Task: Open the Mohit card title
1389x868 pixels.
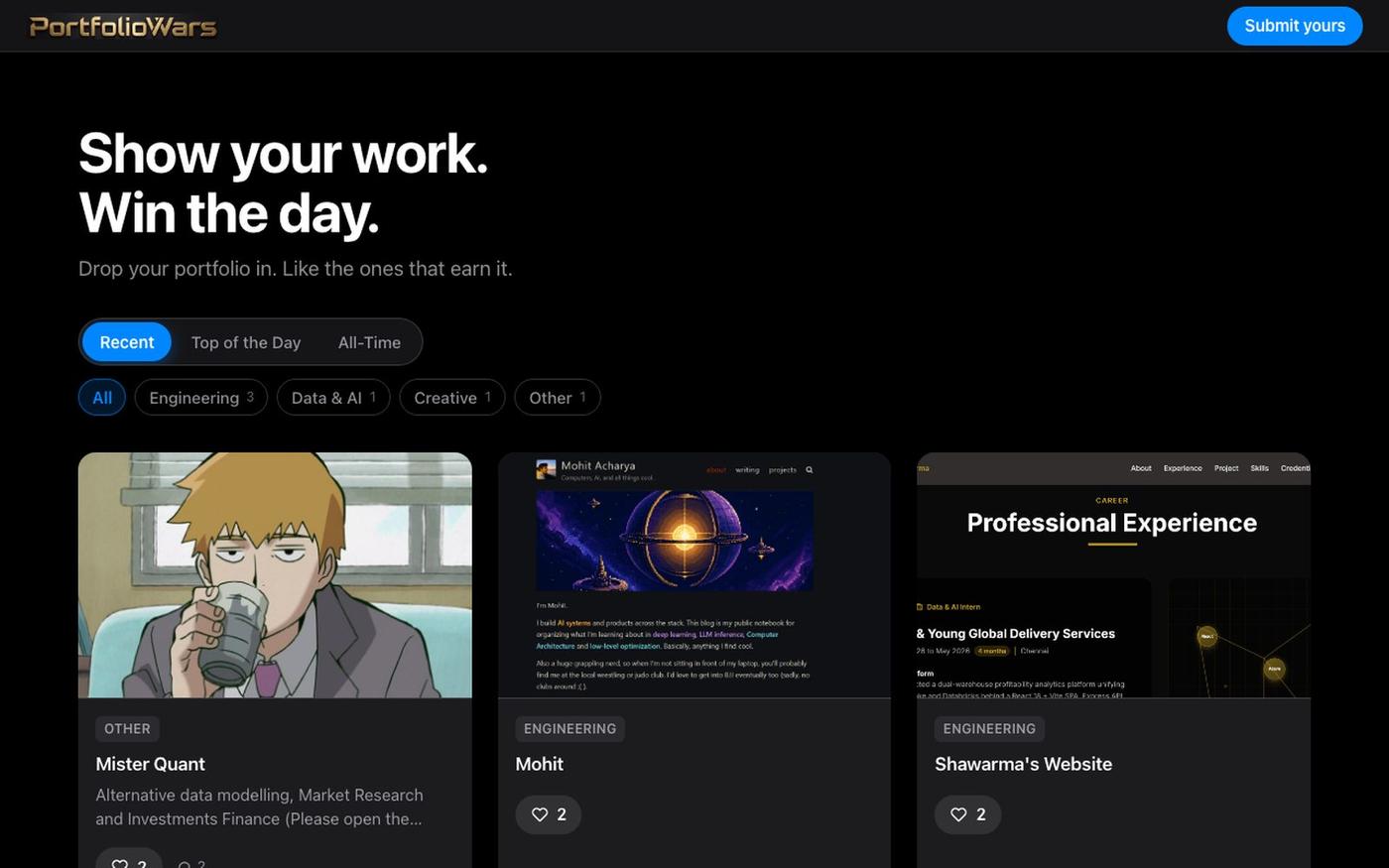Action: tap(540, 764)
